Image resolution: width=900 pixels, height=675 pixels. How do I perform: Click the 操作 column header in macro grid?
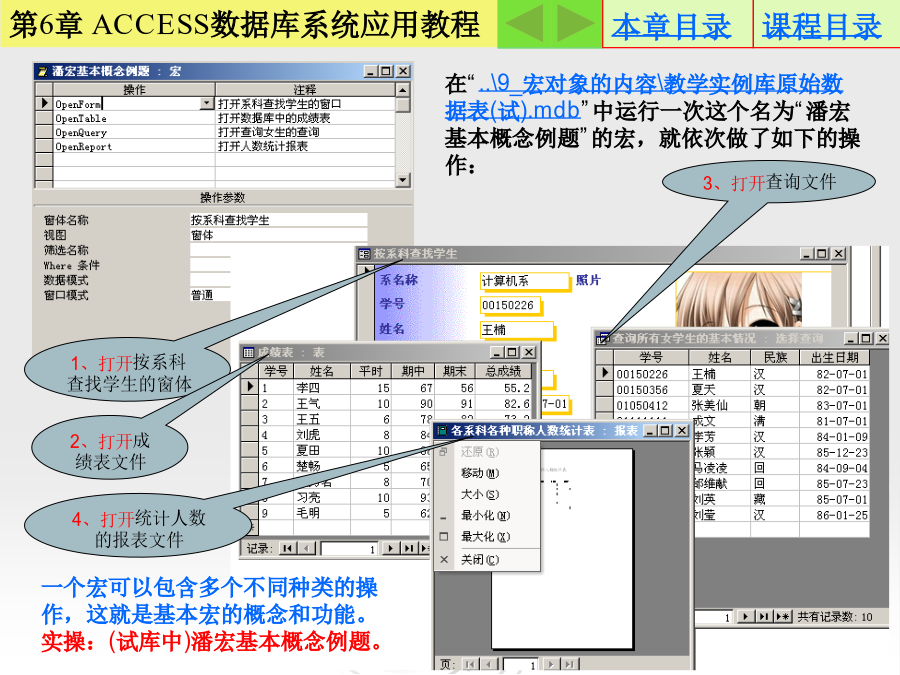pyautogui.click(x=134, y=90)
